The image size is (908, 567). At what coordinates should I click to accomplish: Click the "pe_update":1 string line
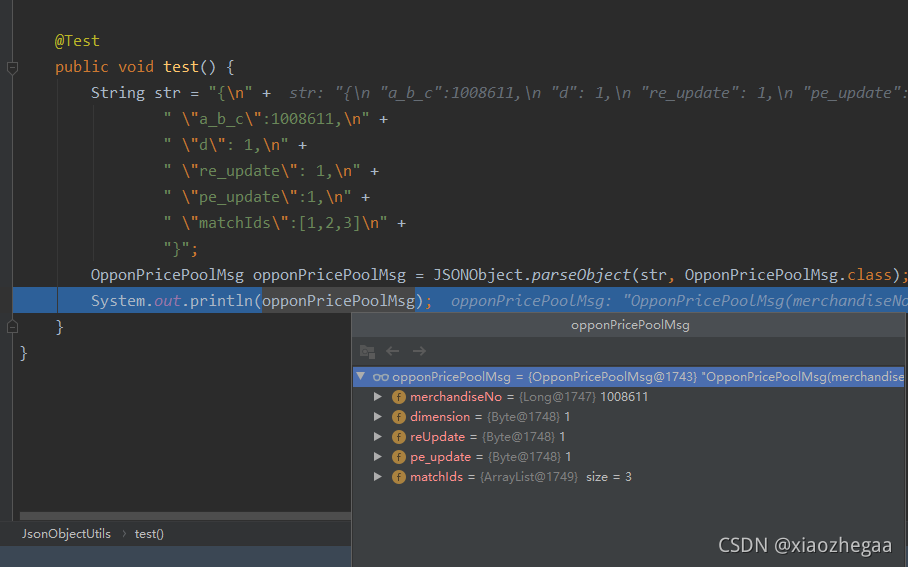(266, 197)
